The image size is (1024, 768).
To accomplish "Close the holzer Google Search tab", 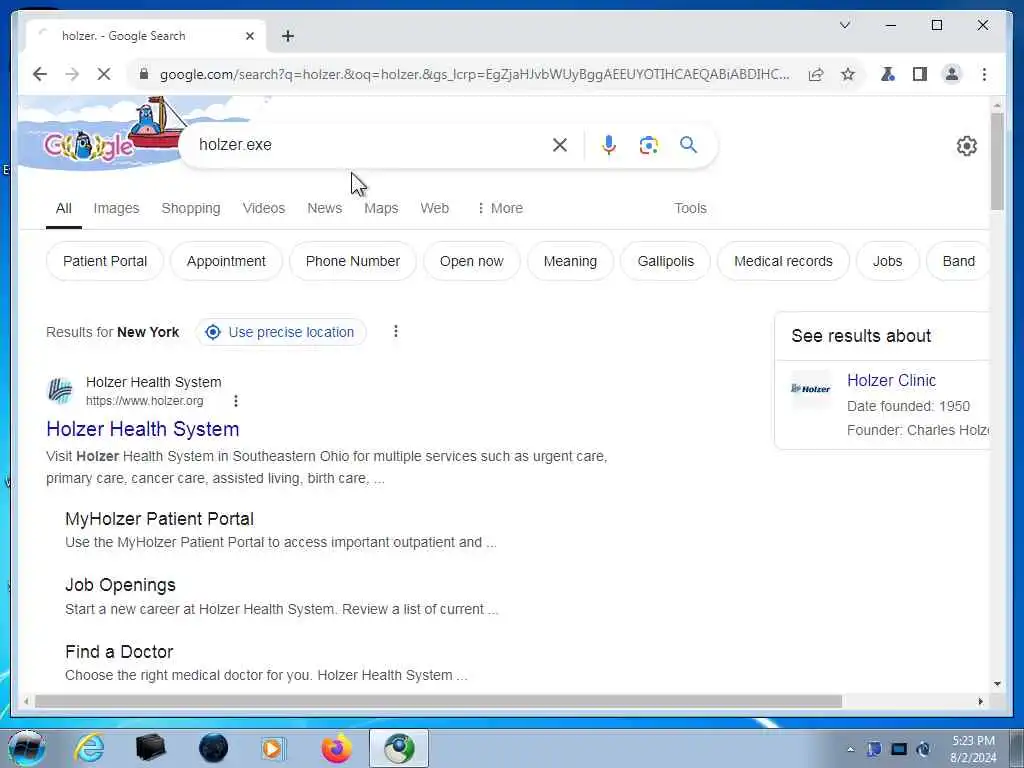I will coord(249,37).
